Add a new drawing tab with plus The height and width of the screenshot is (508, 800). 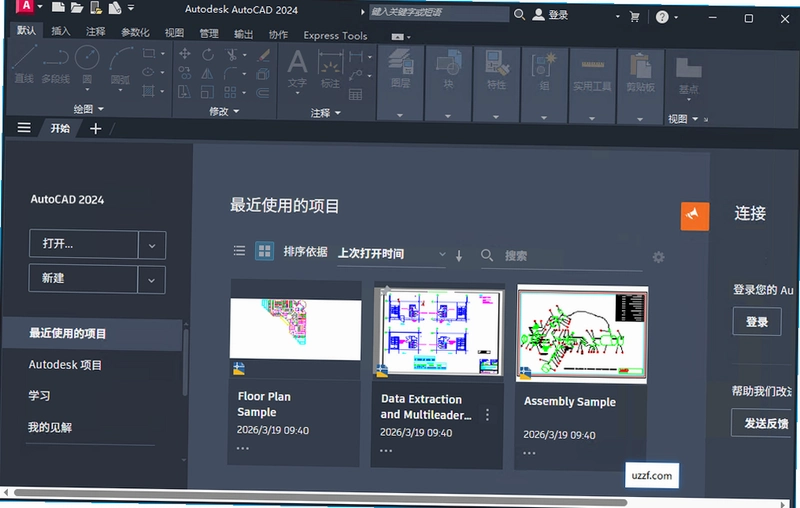(x=95, y=129)
